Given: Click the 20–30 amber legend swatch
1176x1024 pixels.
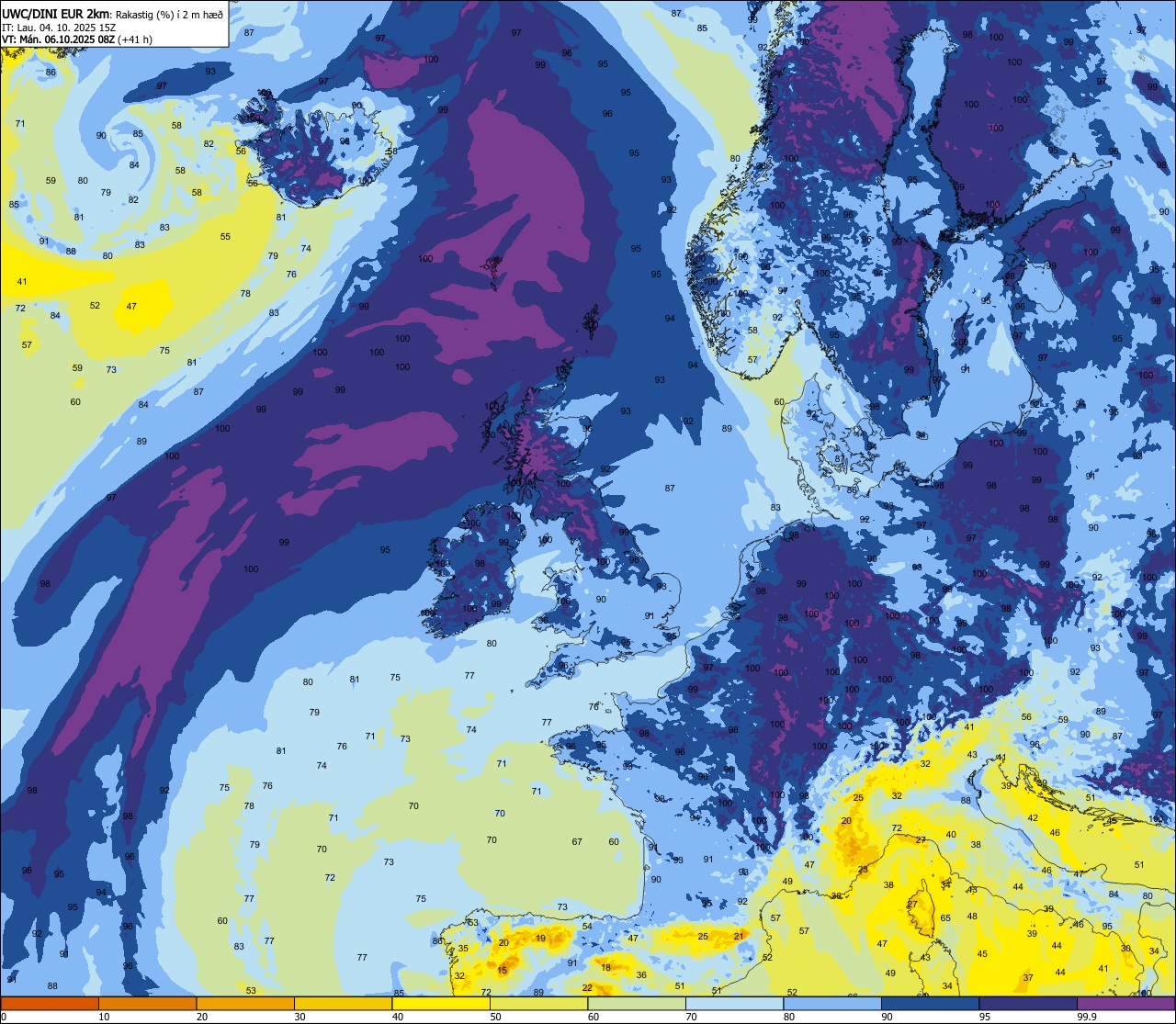Looking at the screenshot, I should point(245,1003).
